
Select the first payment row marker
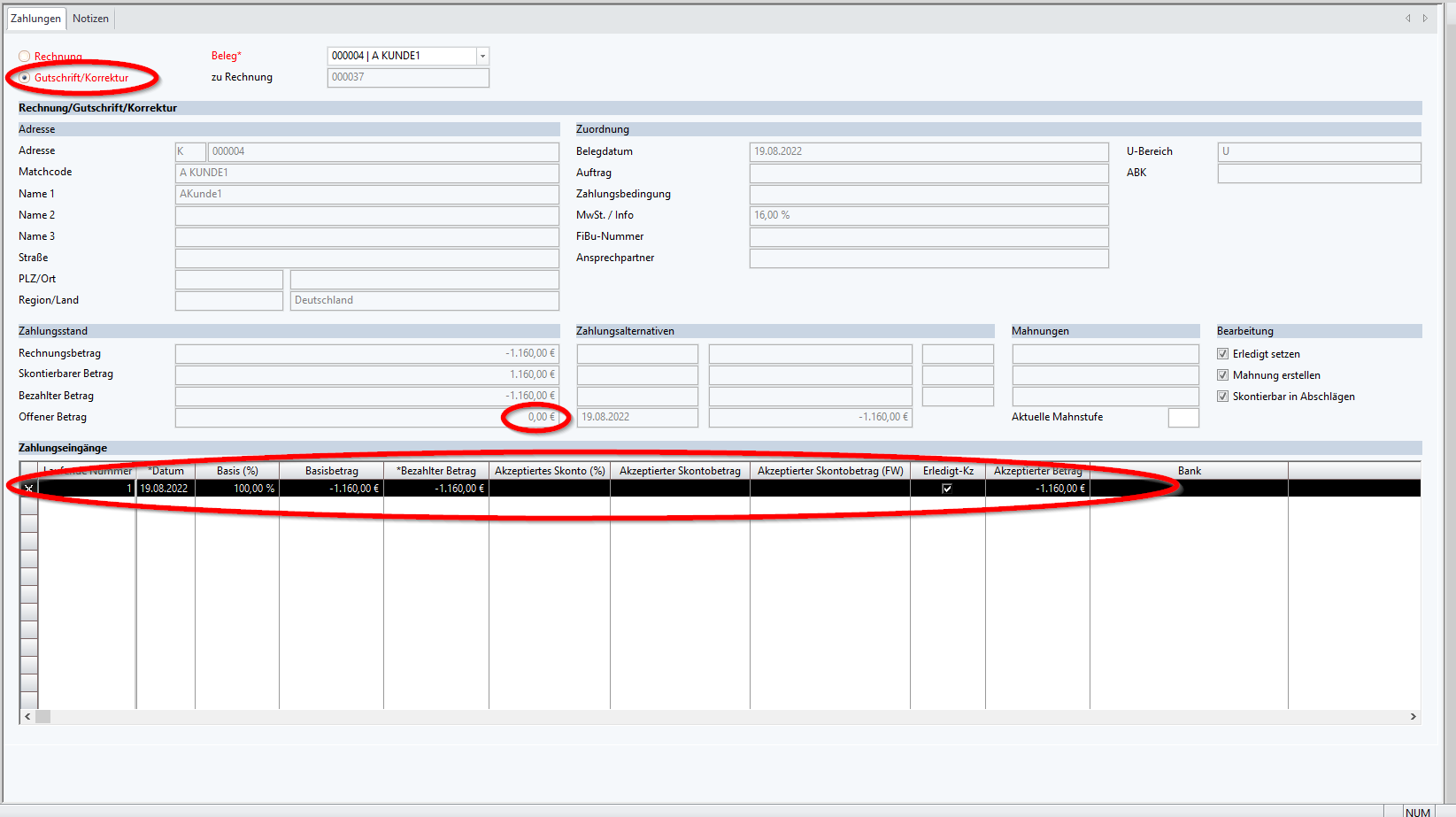point(28,489)
